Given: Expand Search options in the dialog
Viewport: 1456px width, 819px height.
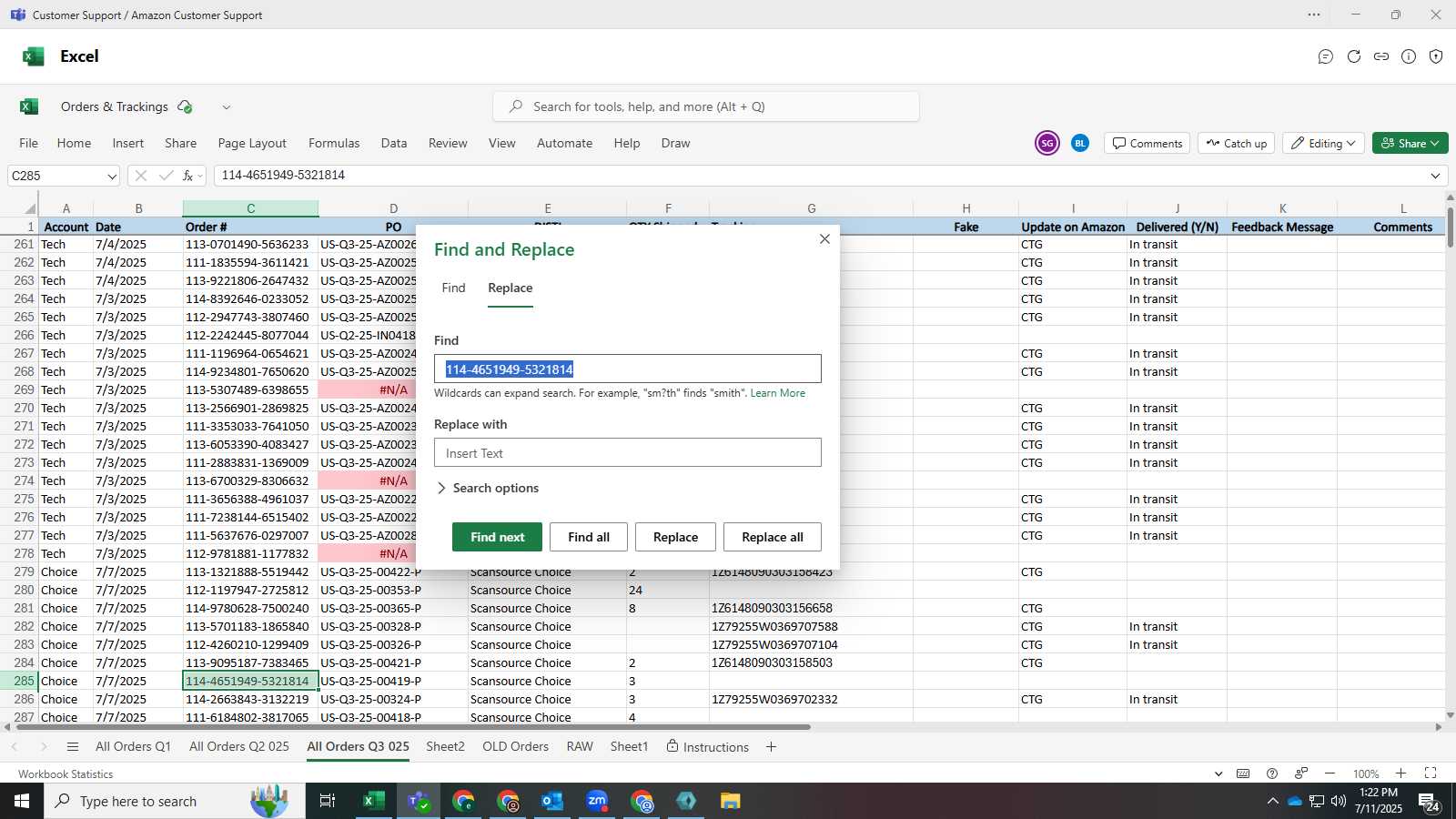Looking at the screenshot, I should 487,488.
